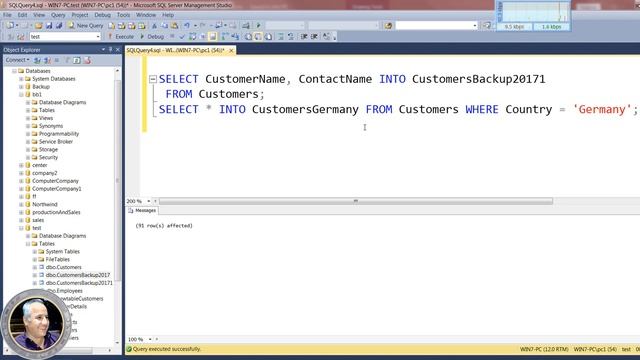Image resolution: width=640 pixels, height=360 pixels.
Task: Click the editor horizontal scrollbar thumb
Action: pos(356,201)
